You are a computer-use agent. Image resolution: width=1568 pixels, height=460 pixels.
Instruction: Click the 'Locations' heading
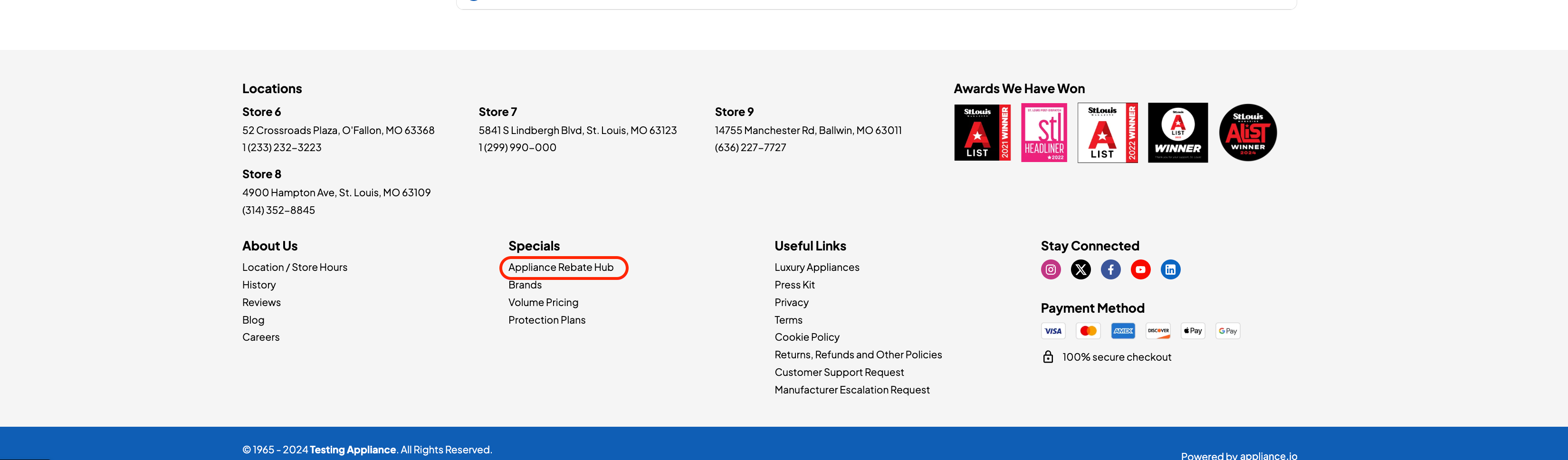[271, 89]
